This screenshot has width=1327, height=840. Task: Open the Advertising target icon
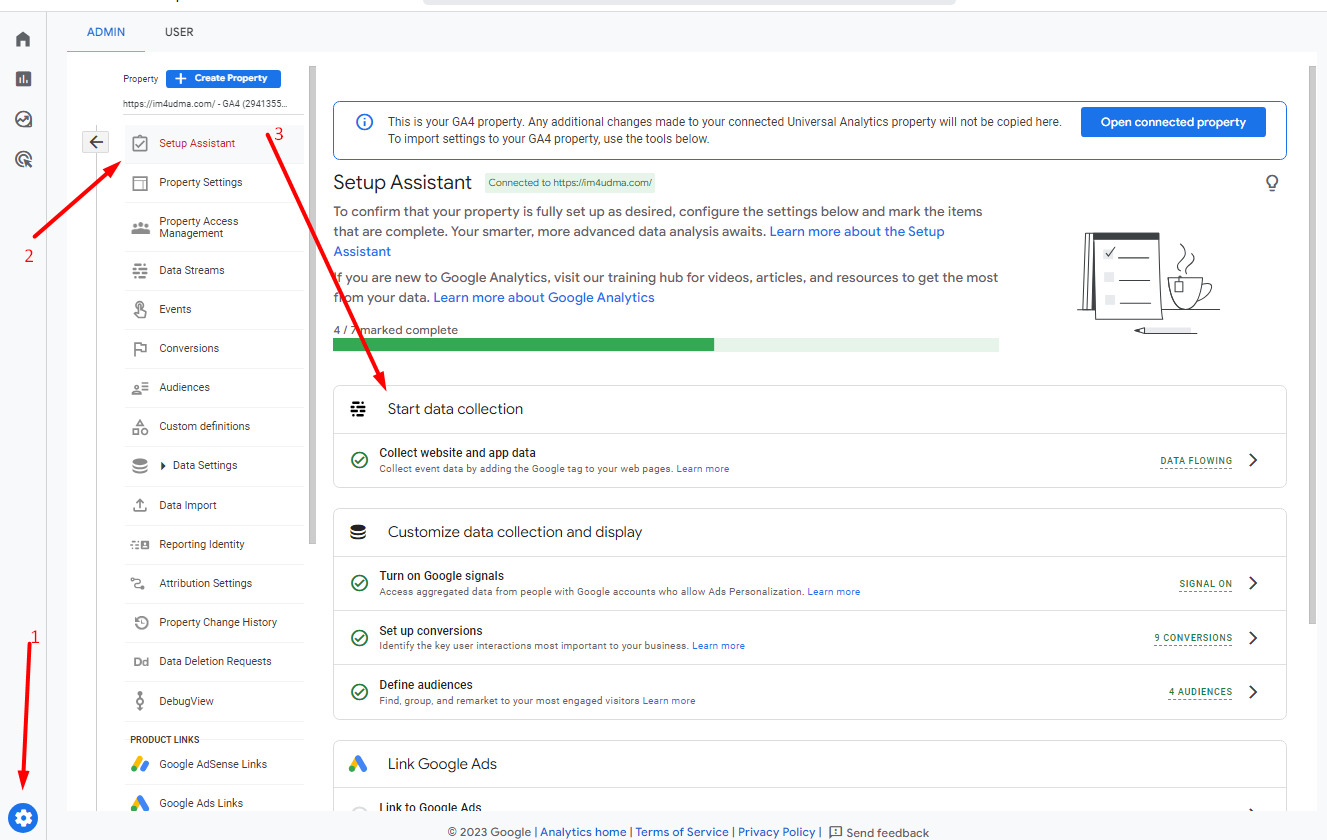23,159
